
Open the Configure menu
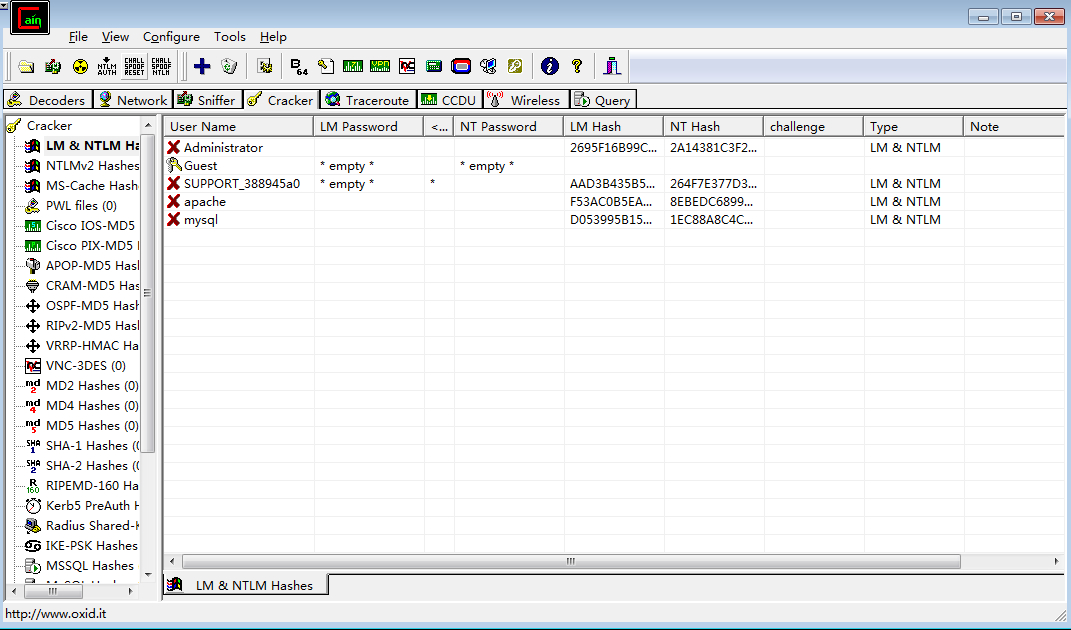point(171,37)
